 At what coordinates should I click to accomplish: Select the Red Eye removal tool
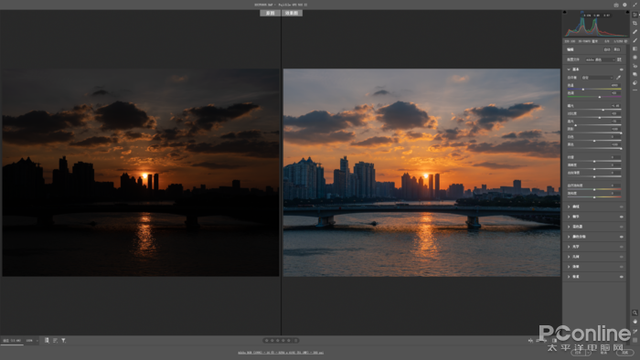(x=635, y=66)
